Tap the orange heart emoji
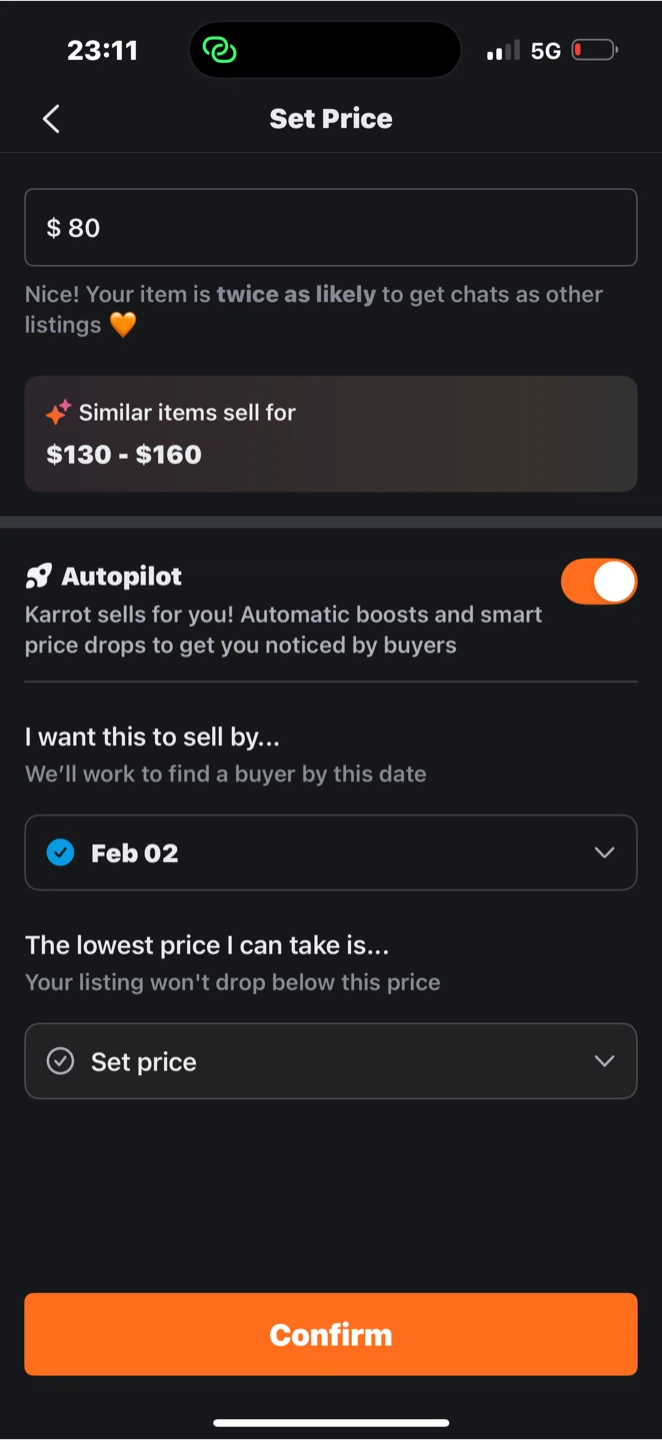The width and height of the screenshot is (662, 1440). point(123,325)
